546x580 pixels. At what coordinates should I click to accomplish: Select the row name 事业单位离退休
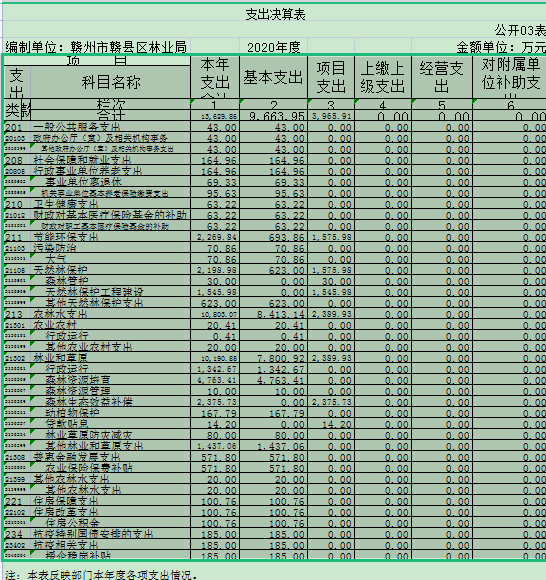point(83,182)
